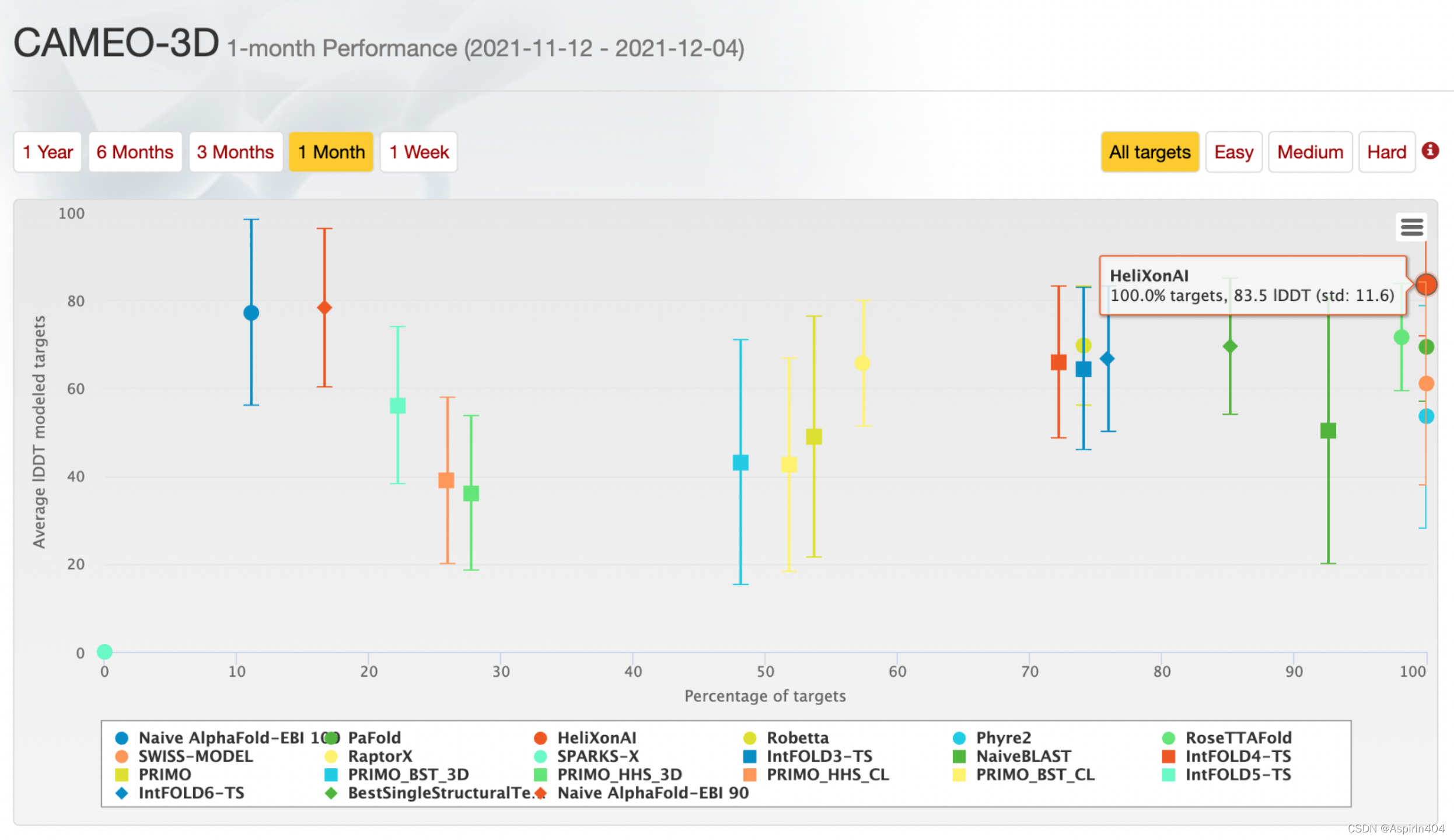Filter to Hard targets
The height and width of the screenshot is (840, 1454).
[1386, 152]
